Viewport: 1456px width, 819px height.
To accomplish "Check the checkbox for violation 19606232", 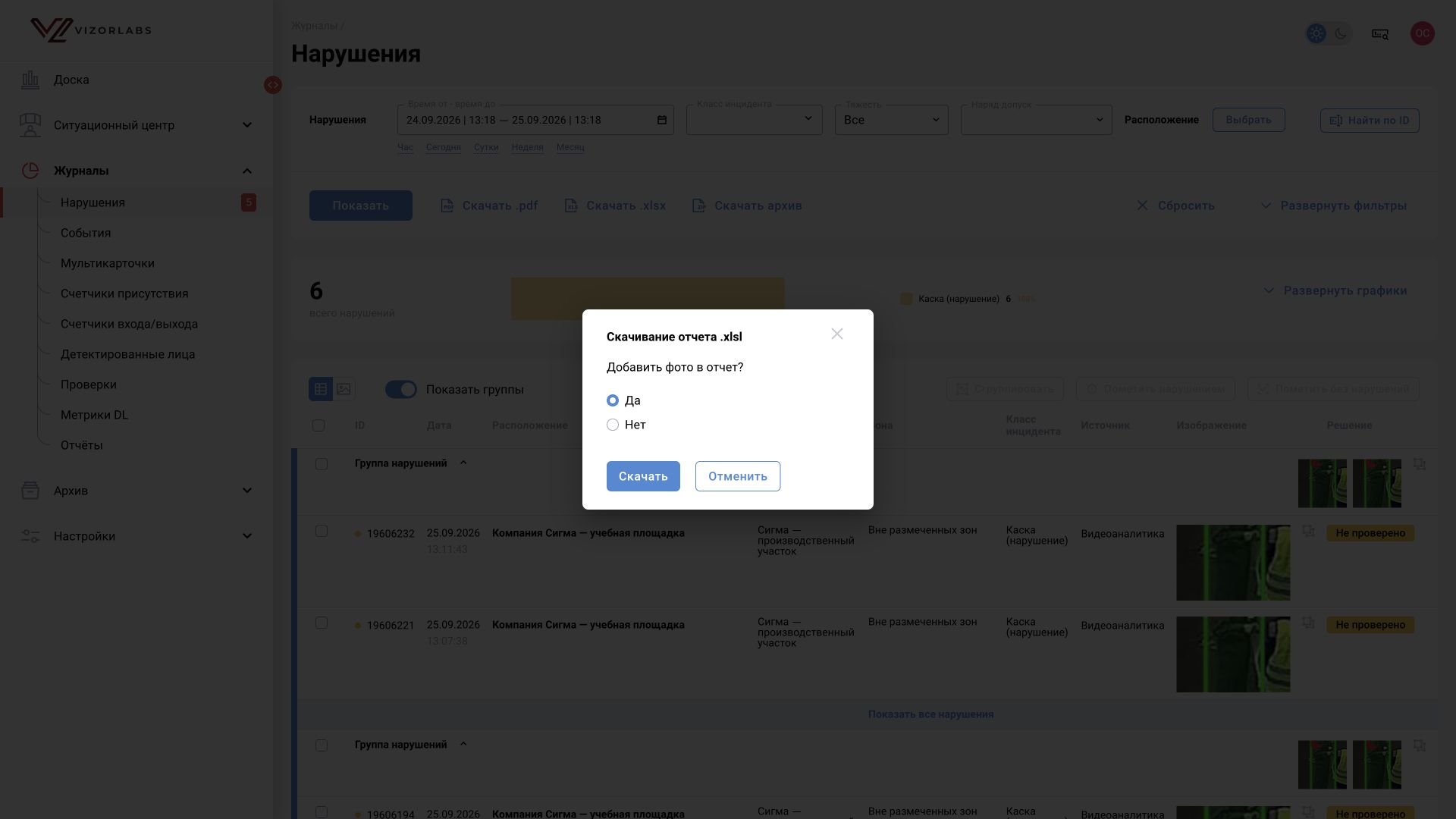I will [x=322, y=531].
